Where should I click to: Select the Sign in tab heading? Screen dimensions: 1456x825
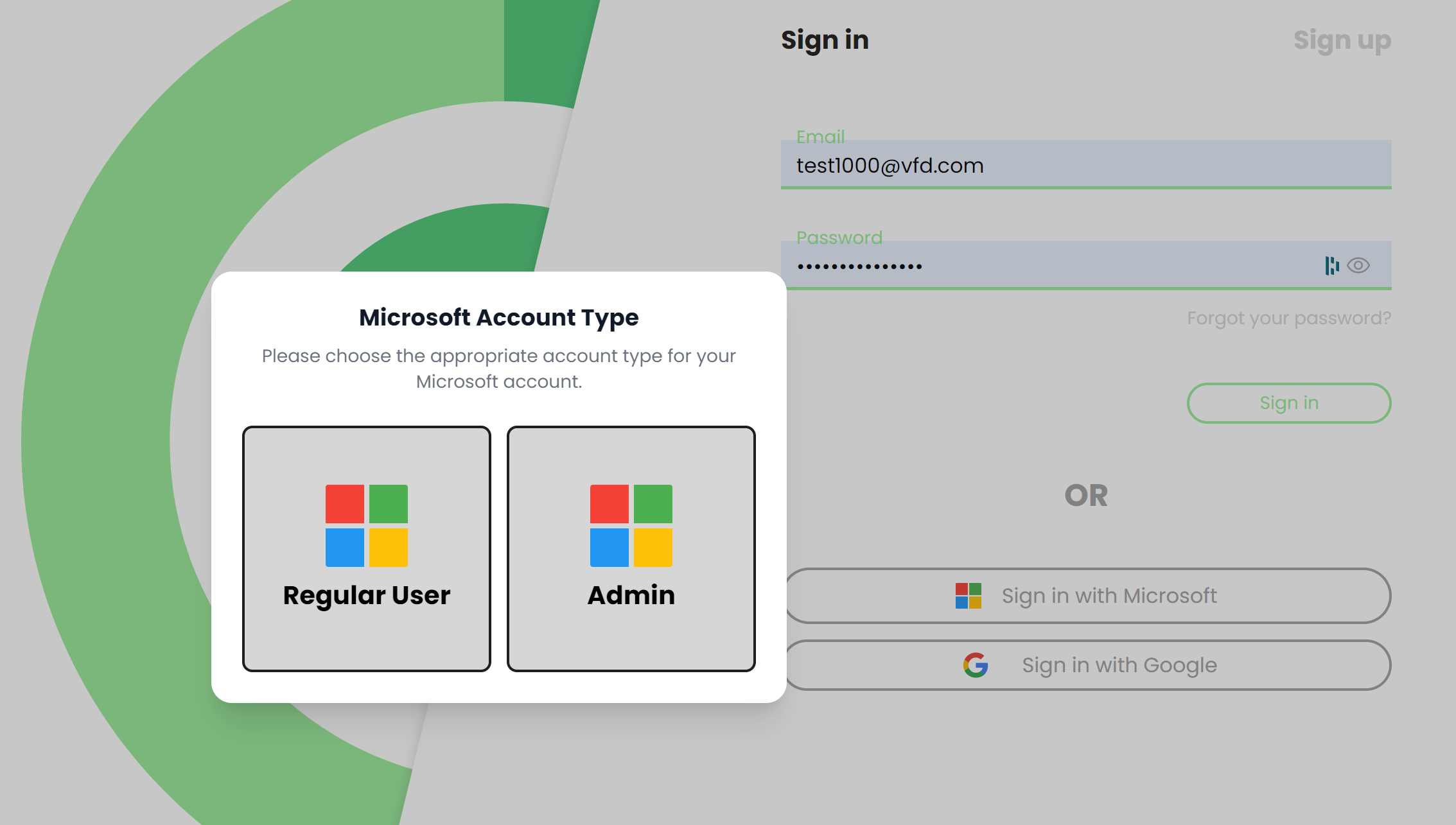pyautogui.click(x=825, y=40)
